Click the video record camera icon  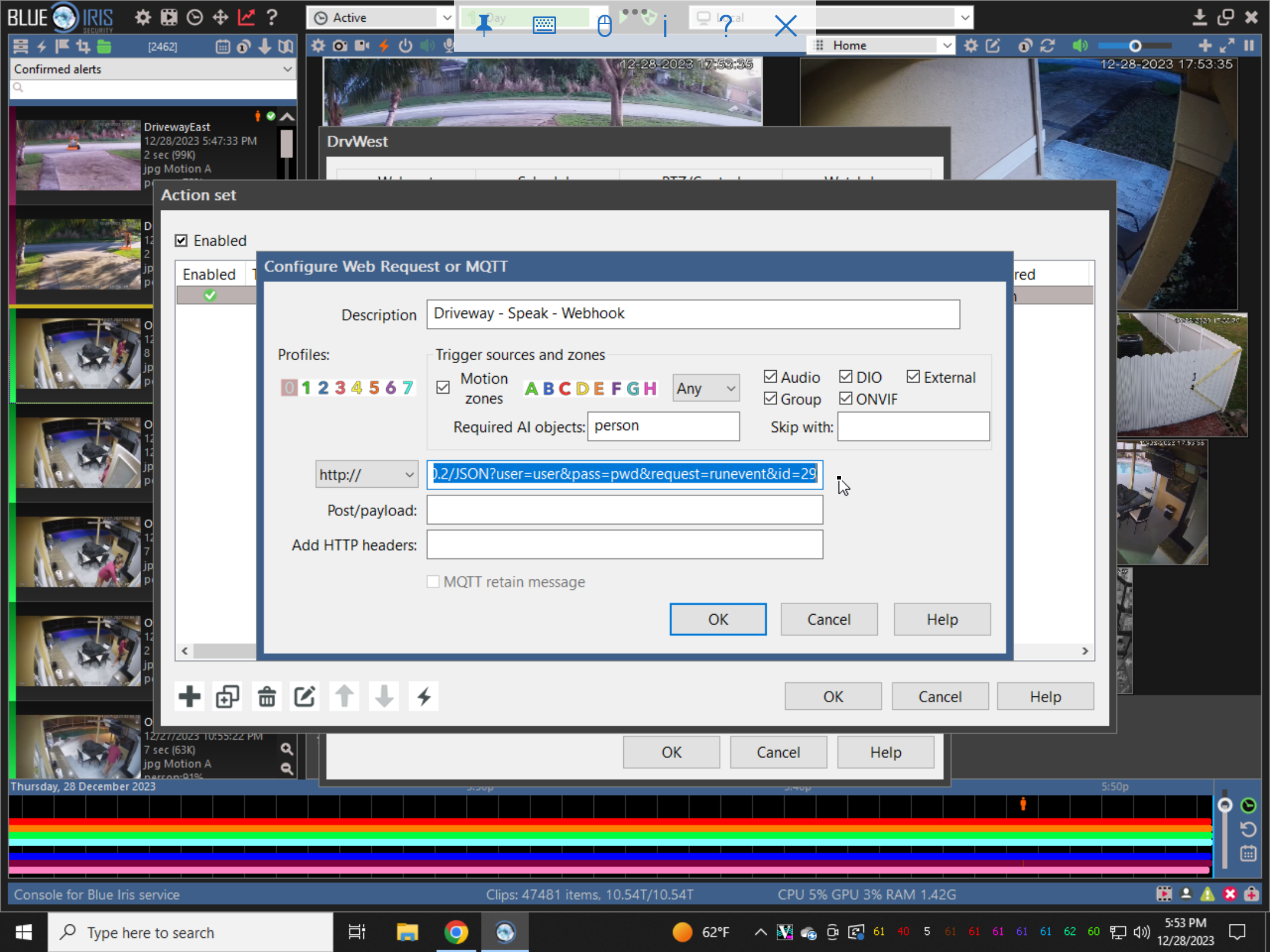pyautogui.click(x=362, y=45)
